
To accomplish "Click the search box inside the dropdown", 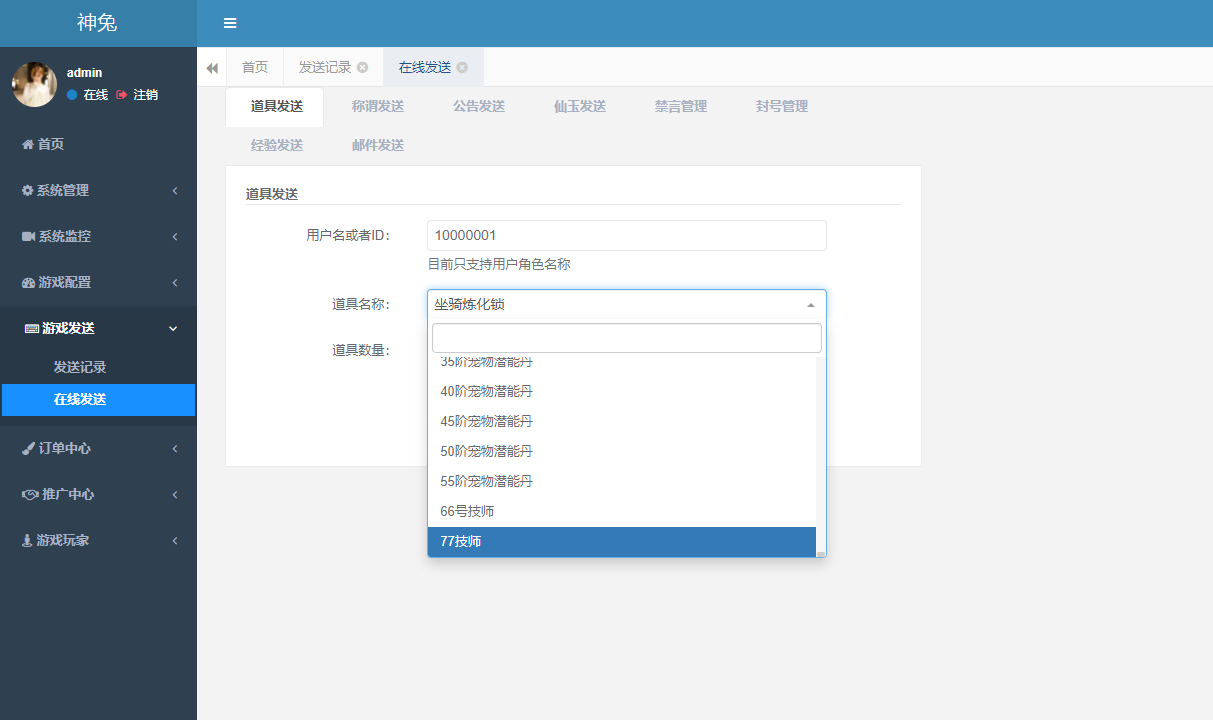I will pyautogui.click(x=626, y=338).
